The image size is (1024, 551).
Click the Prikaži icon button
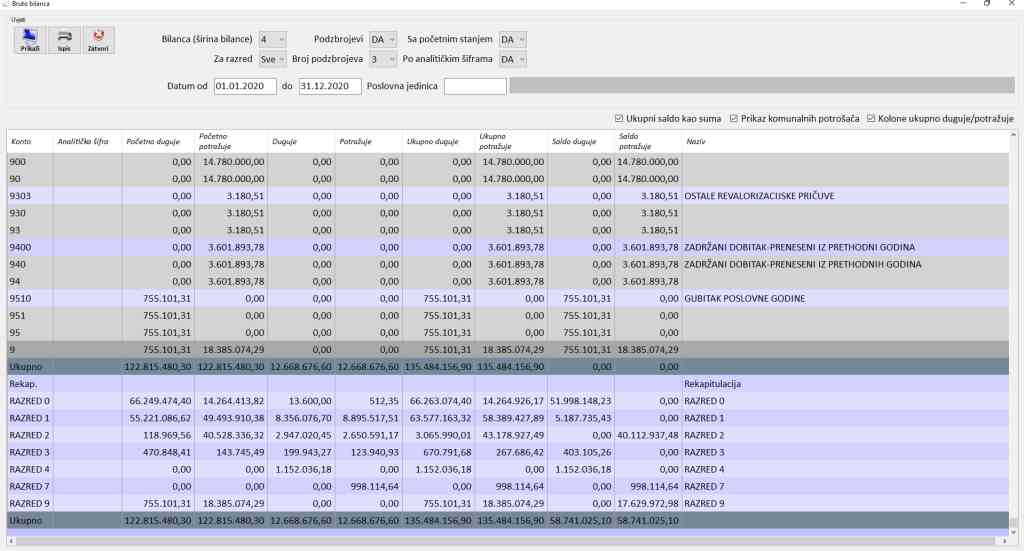pyautogui.click(x=30, y=39)
